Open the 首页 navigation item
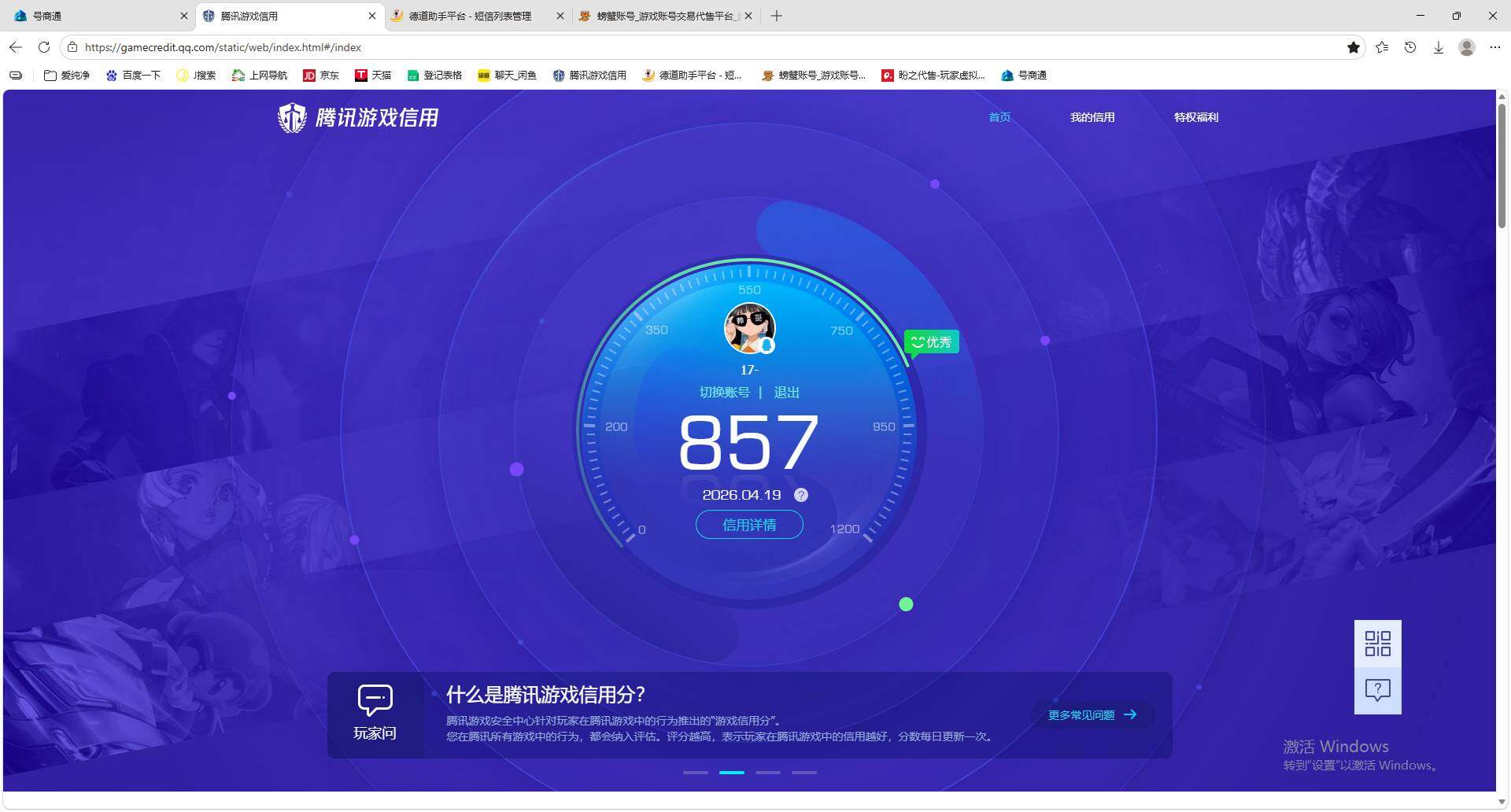1511x812 pixels. (999, 117)
